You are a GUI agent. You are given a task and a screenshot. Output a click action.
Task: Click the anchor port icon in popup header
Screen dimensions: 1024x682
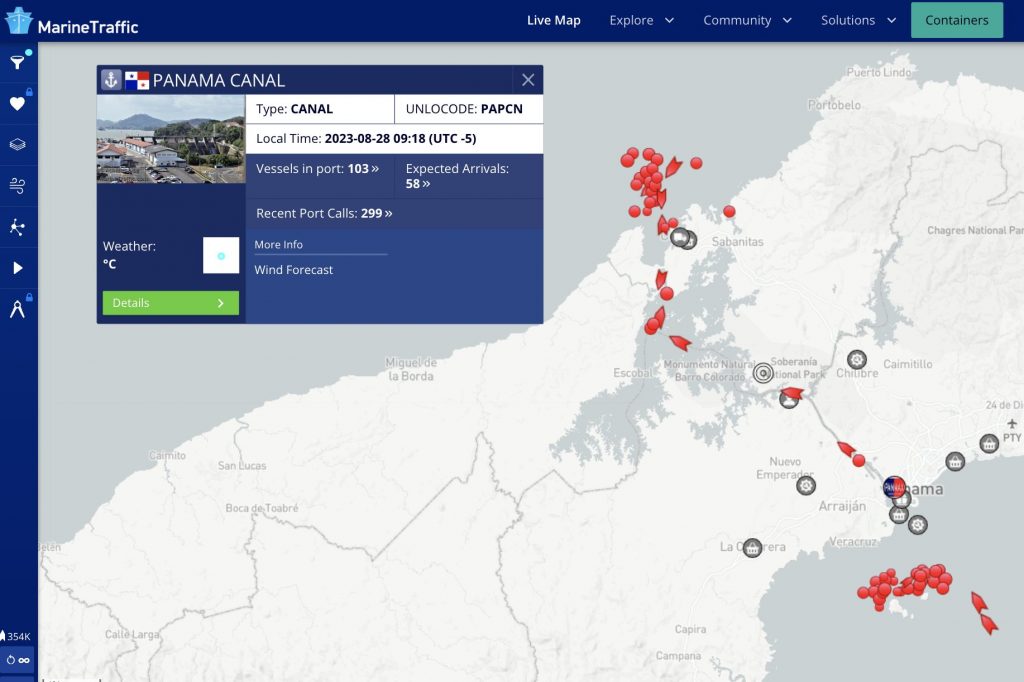[x=111, y=80]
